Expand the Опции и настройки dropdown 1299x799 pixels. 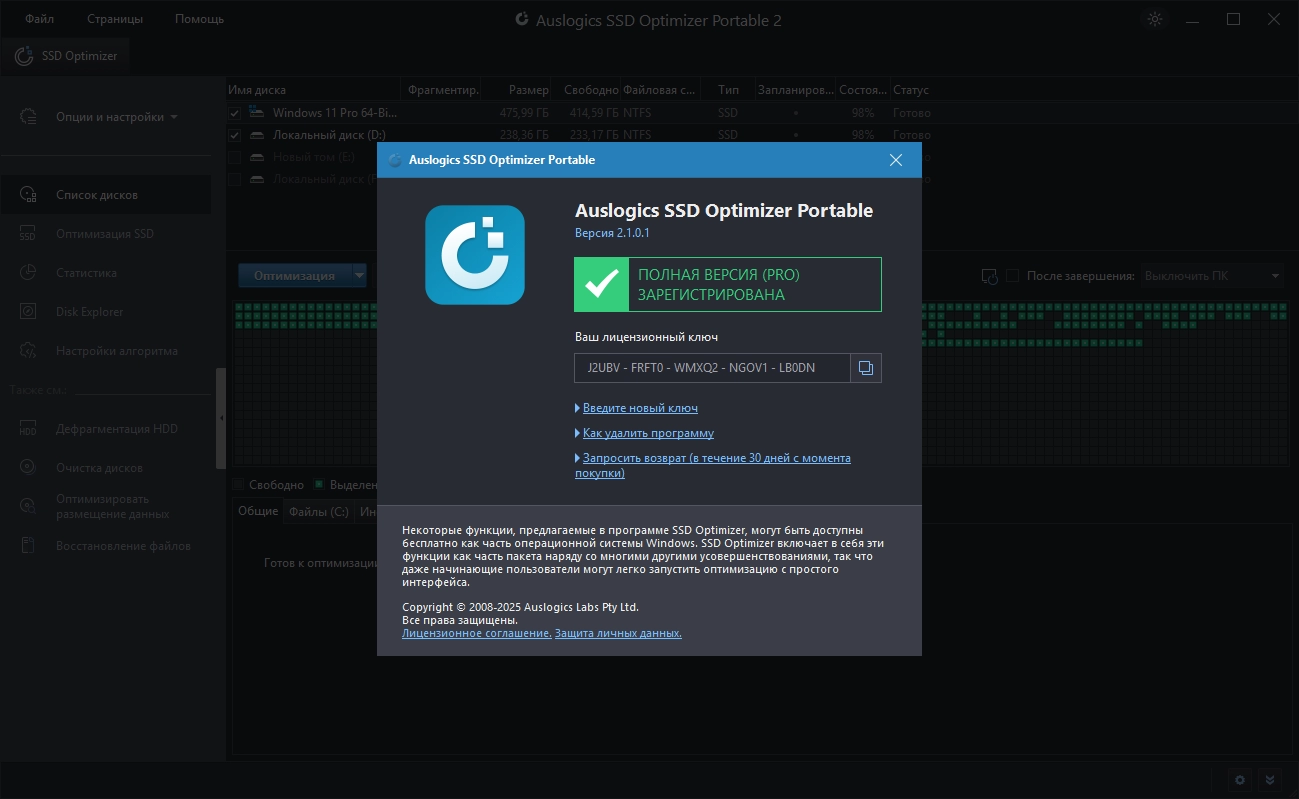coord(116,117)
